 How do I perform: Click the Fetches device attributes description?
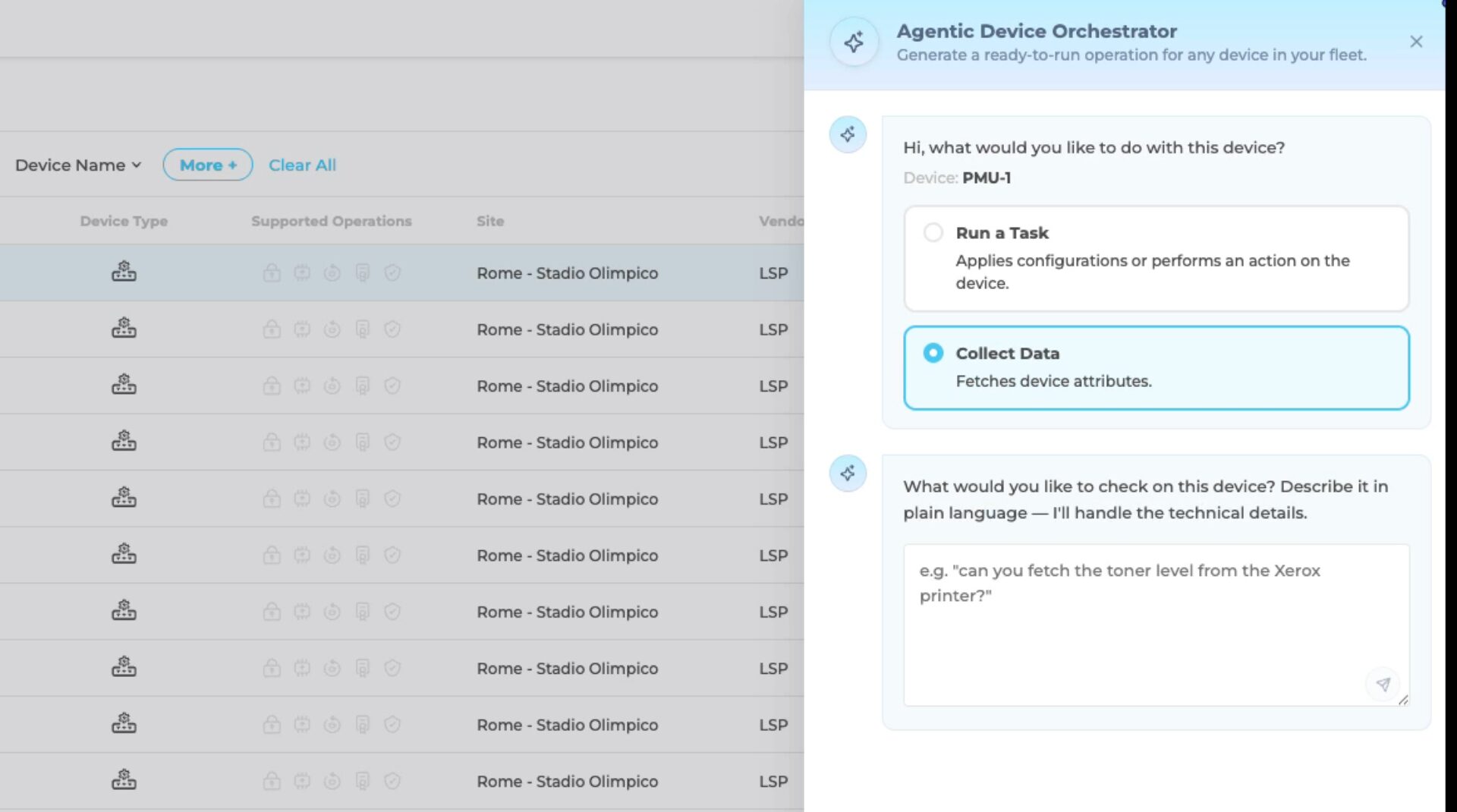1053,381
